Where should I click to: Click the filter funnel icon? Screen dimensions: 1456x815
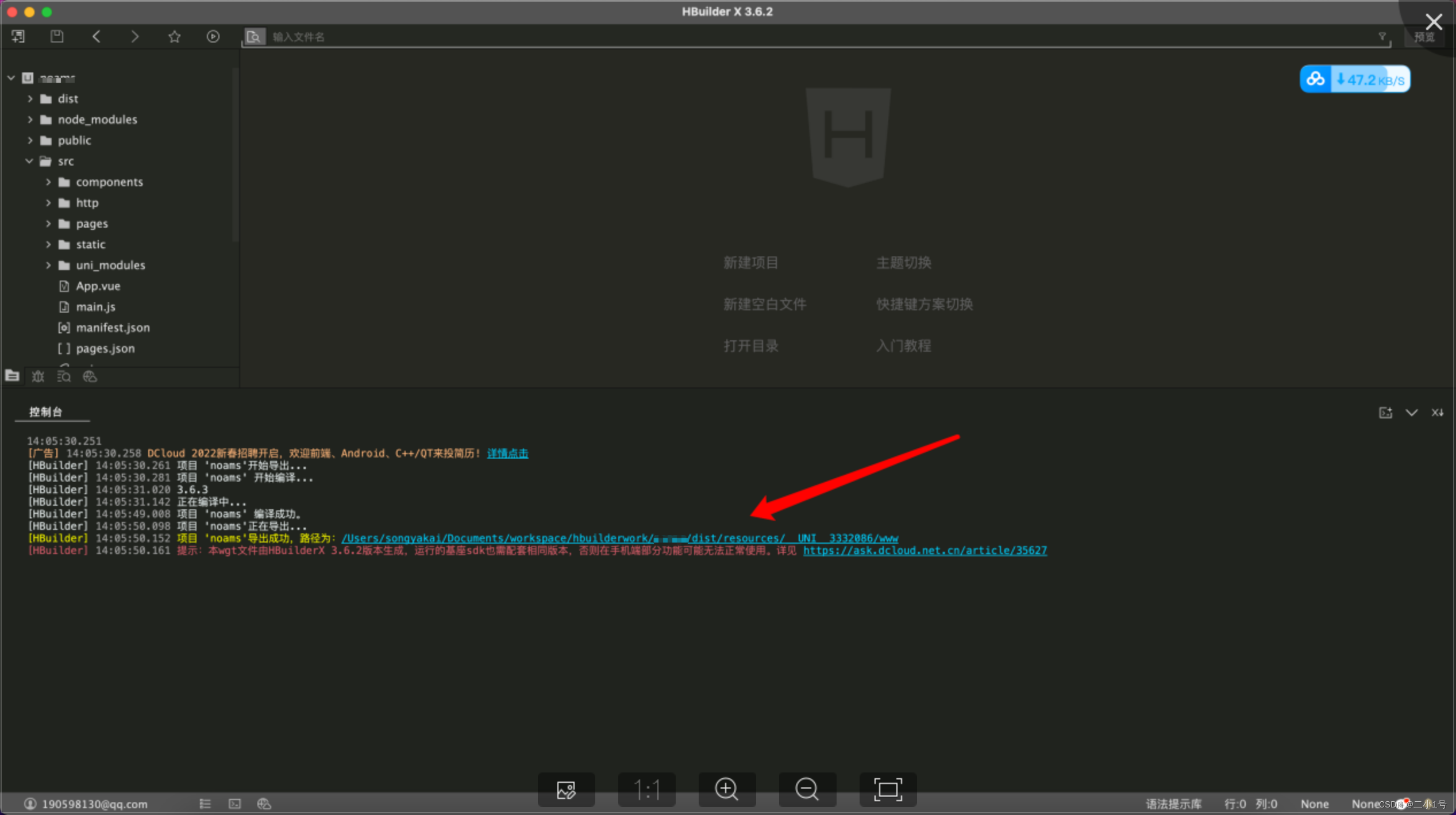(1382, 37)
